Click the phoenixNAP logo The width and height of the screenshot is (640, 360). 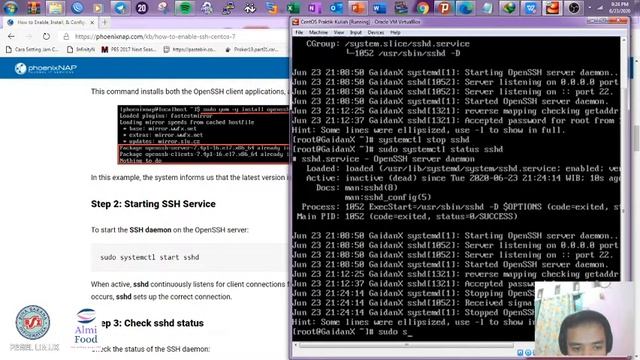(x=46, y=68)
